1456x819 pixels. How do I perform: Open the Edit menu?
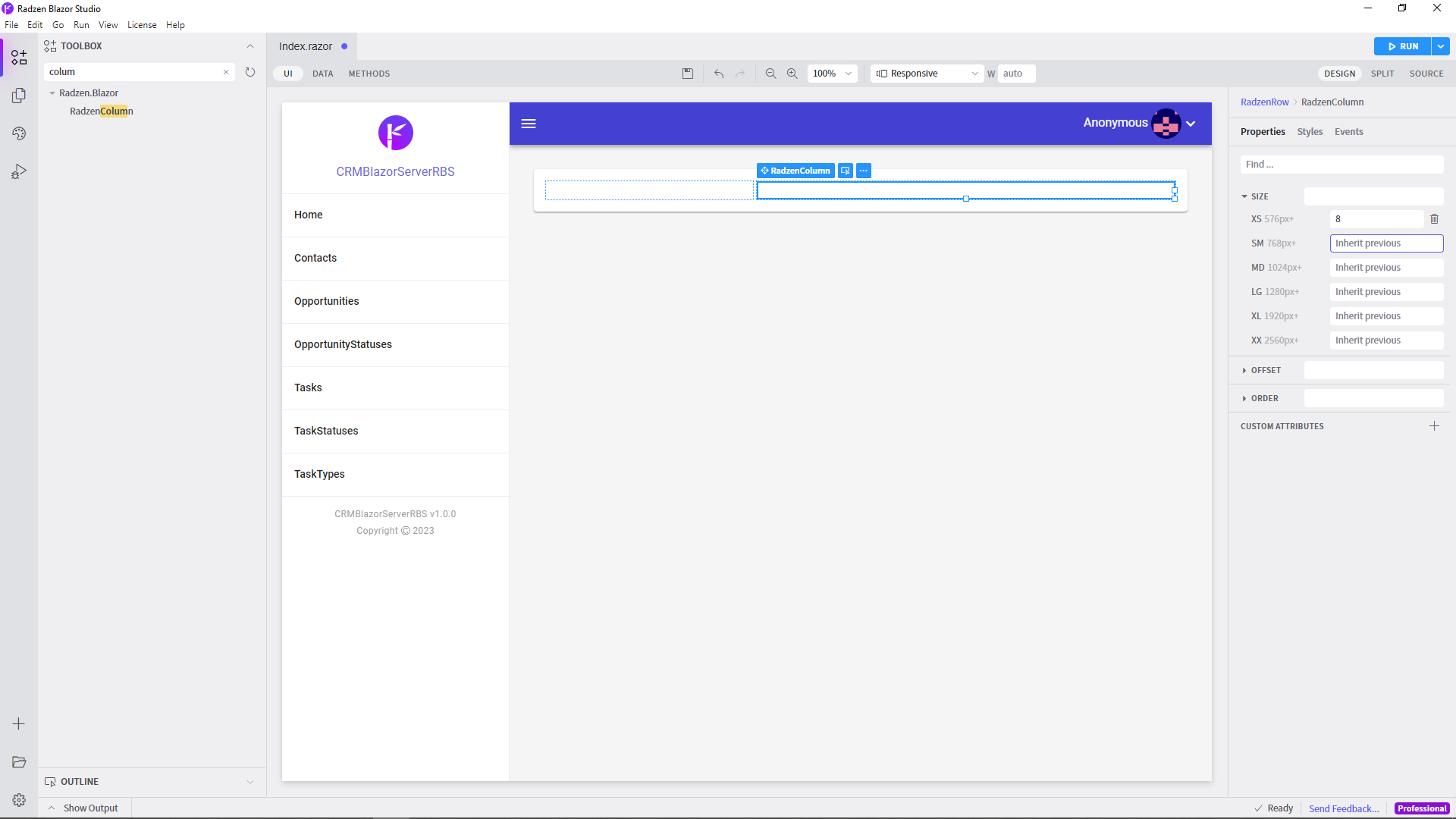point(35,25)
